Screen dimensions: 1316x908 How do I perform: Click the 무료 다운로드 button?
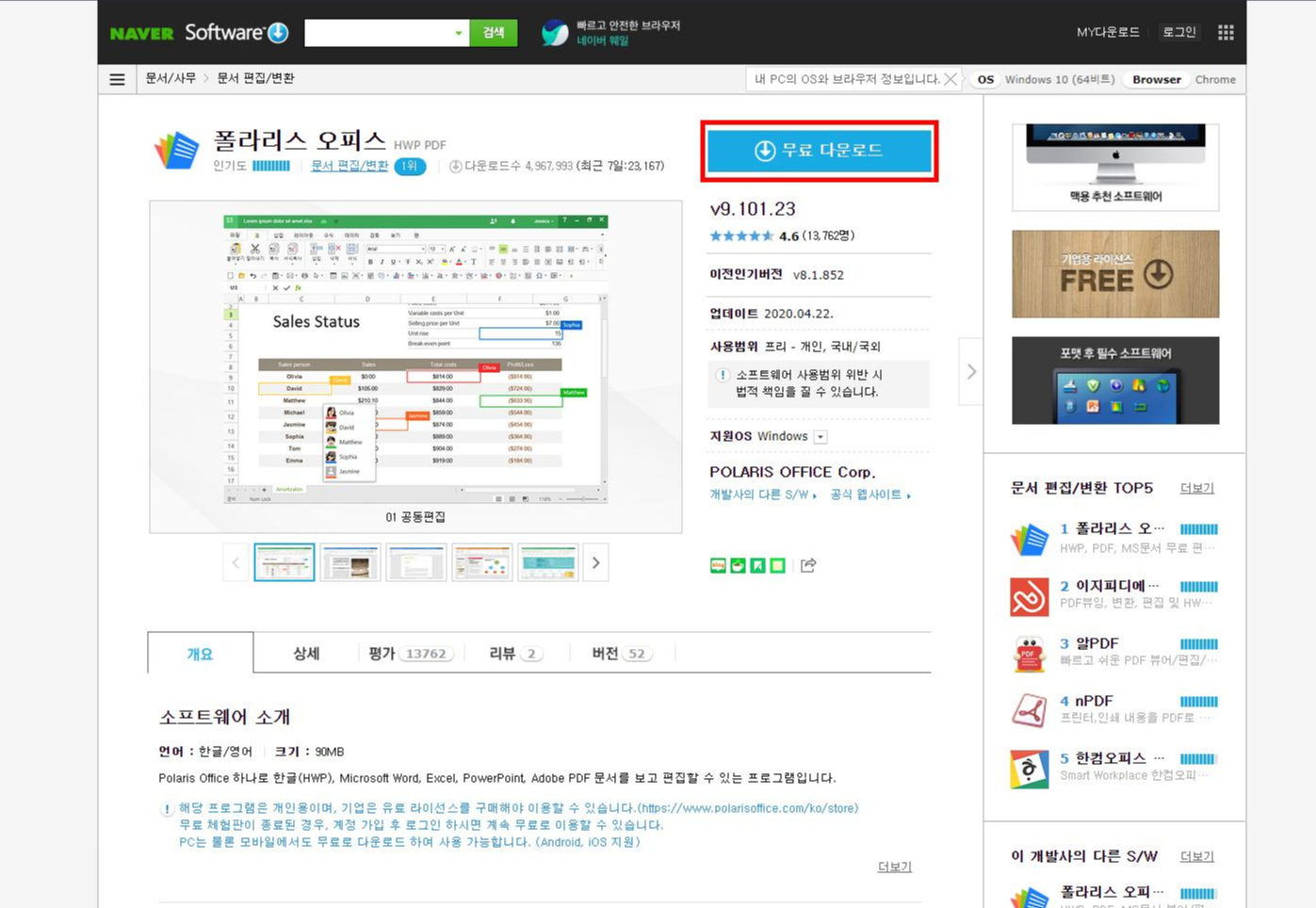pyautogui.click(x=820, y=151)
